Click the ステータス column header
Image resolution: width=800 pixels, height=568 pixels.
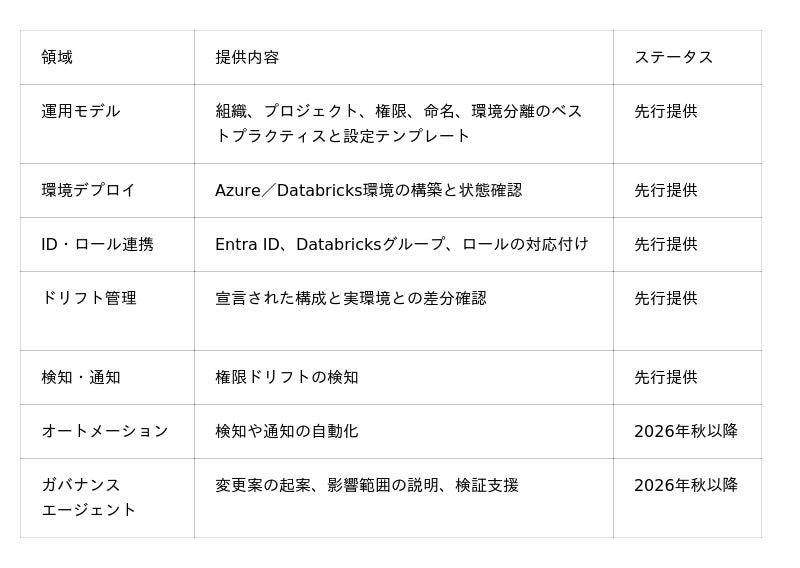[x=673, y=57]
